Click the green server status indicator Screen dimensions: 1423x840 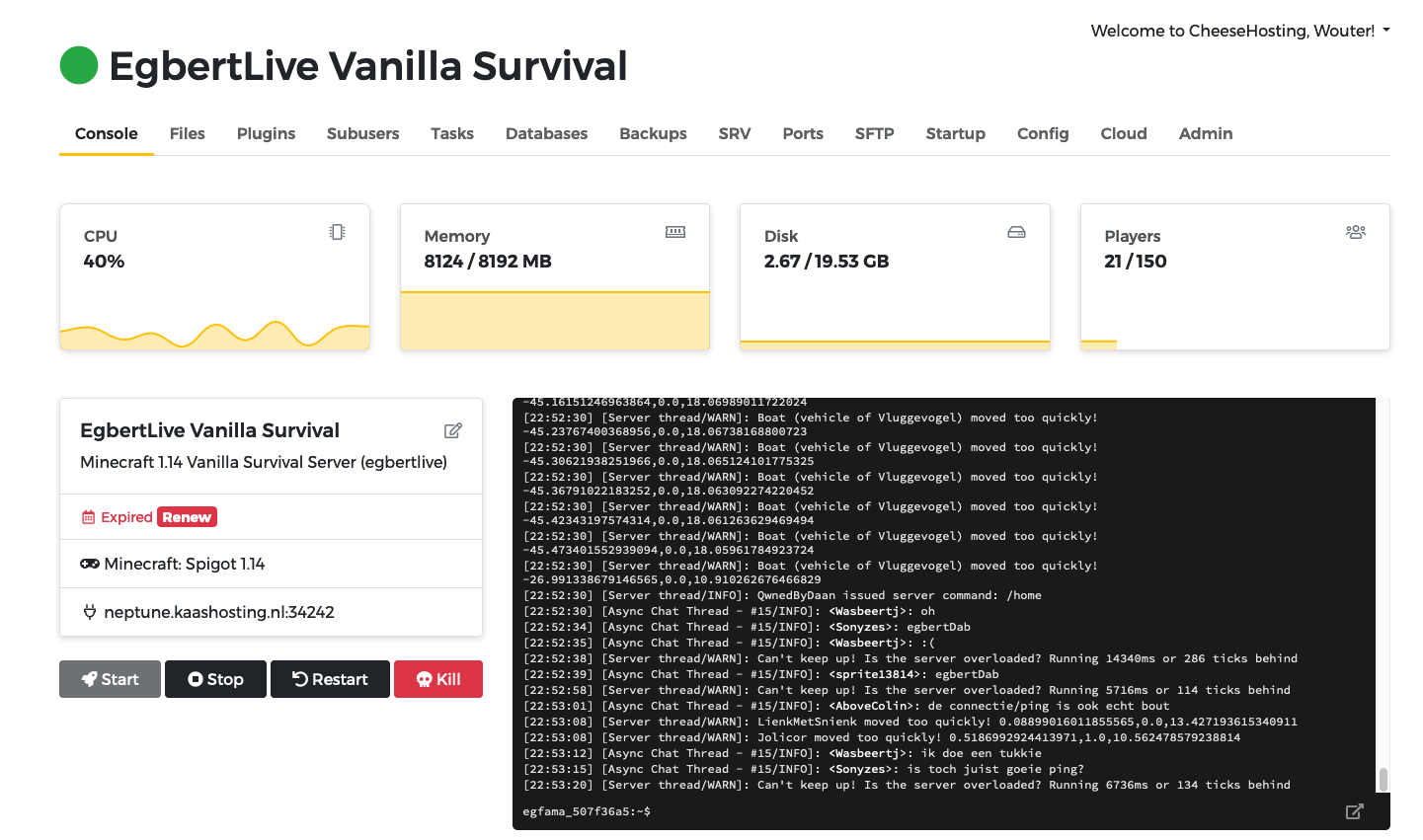pos(79,66)
